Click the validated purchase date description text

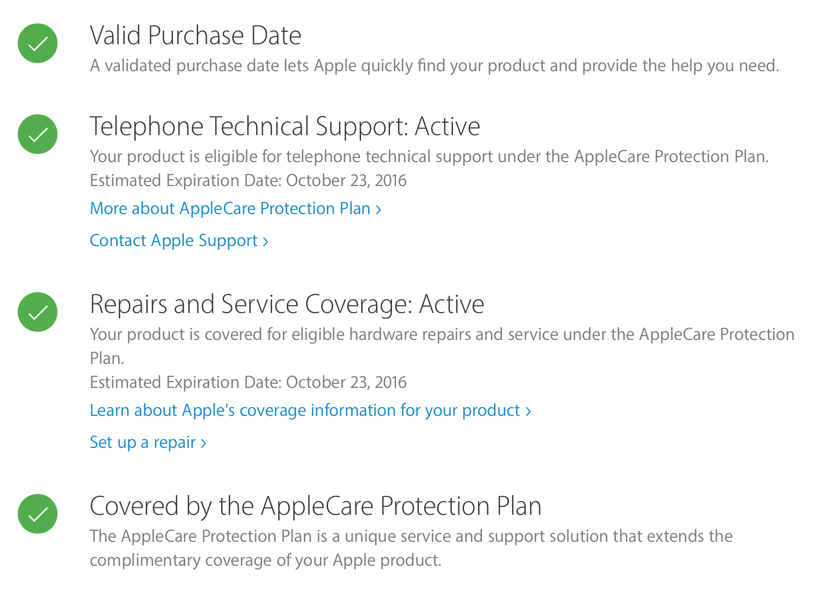[434, 66]
